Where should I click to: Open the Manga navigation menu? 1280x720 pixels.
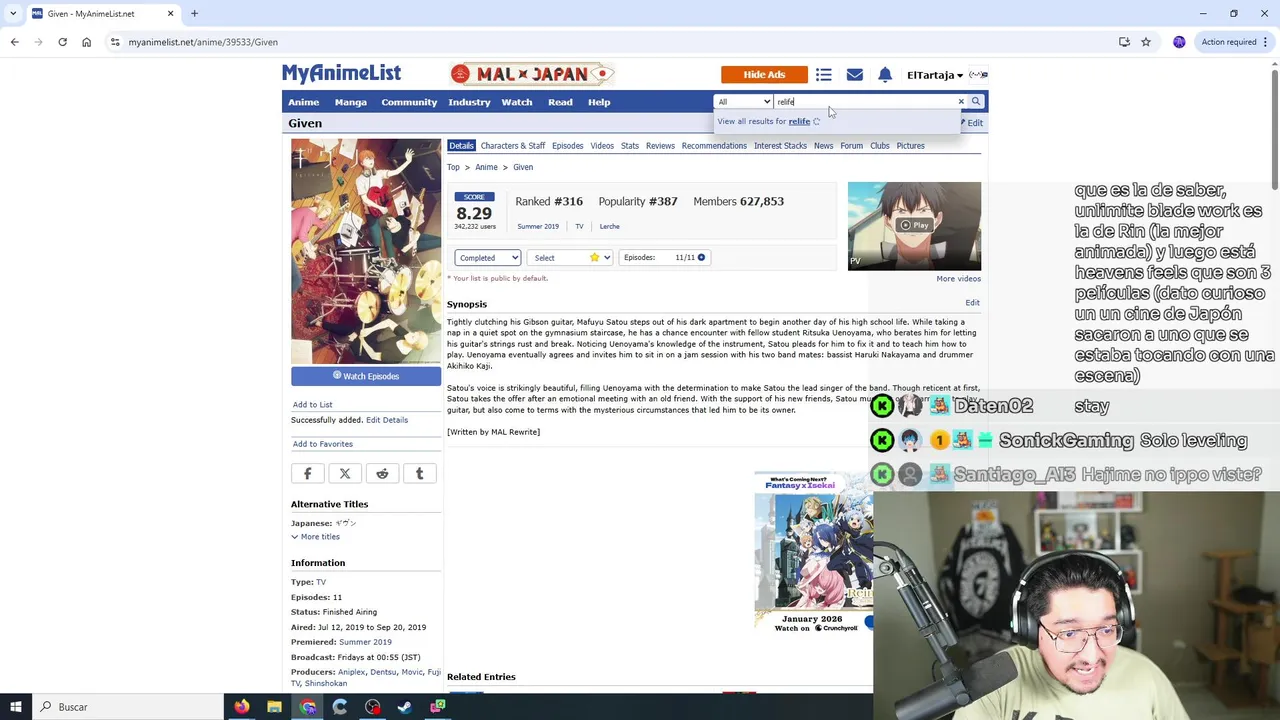click(x=351, y=102)
